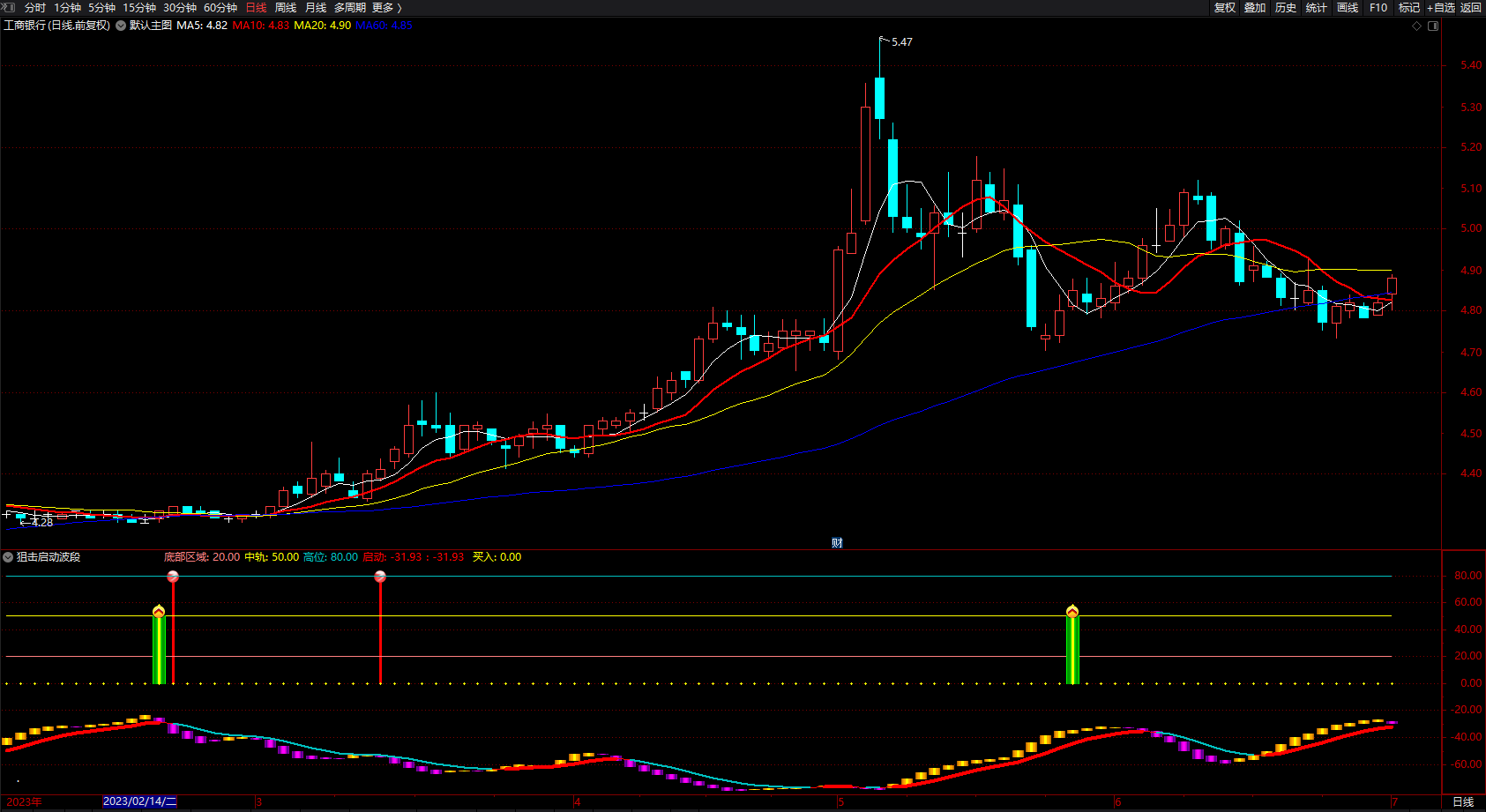
Task: Select the 5分钟 period tab
Action: pos(101,8)
